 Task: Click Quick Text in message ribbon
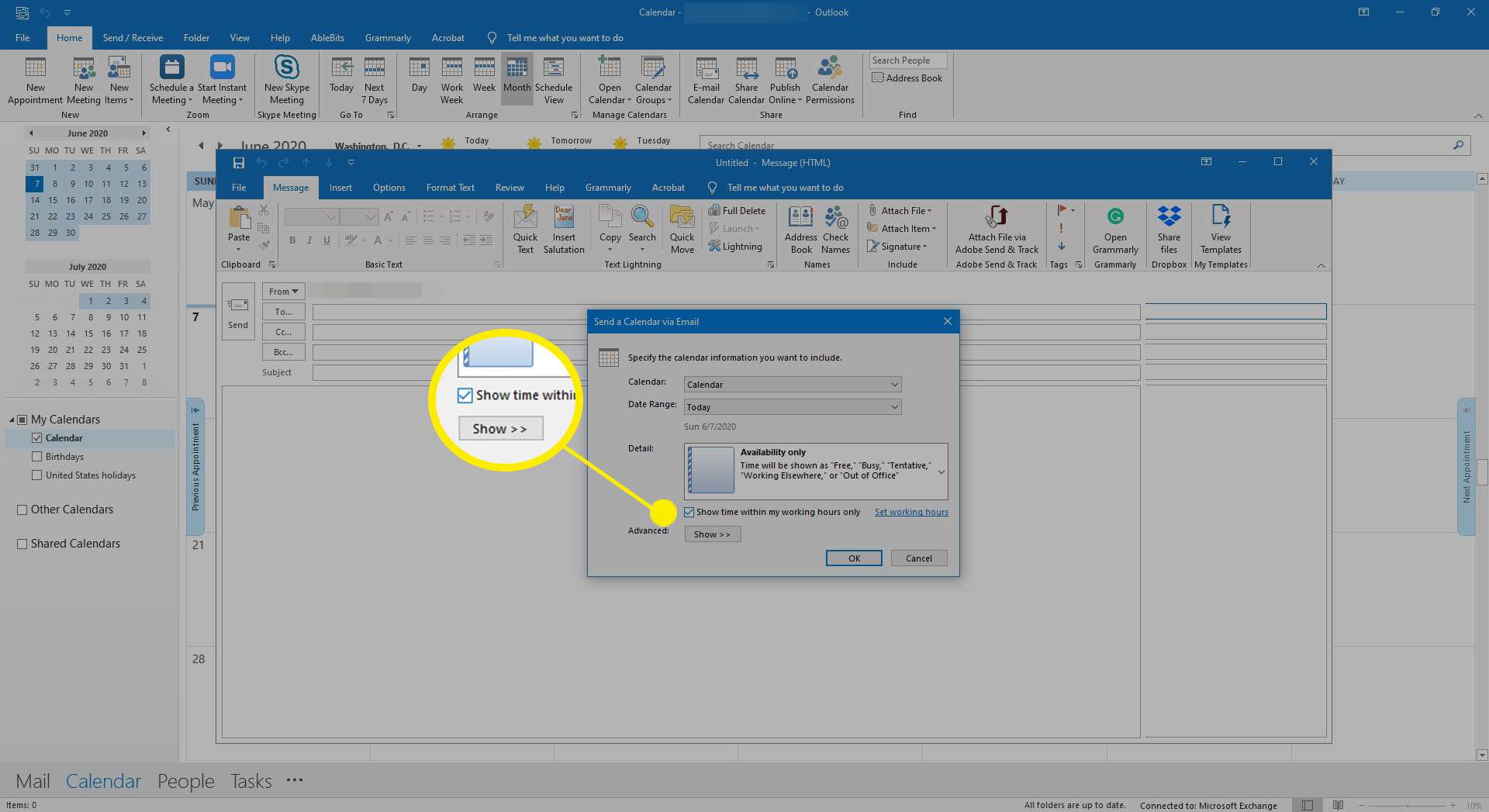tap(525, 230)
